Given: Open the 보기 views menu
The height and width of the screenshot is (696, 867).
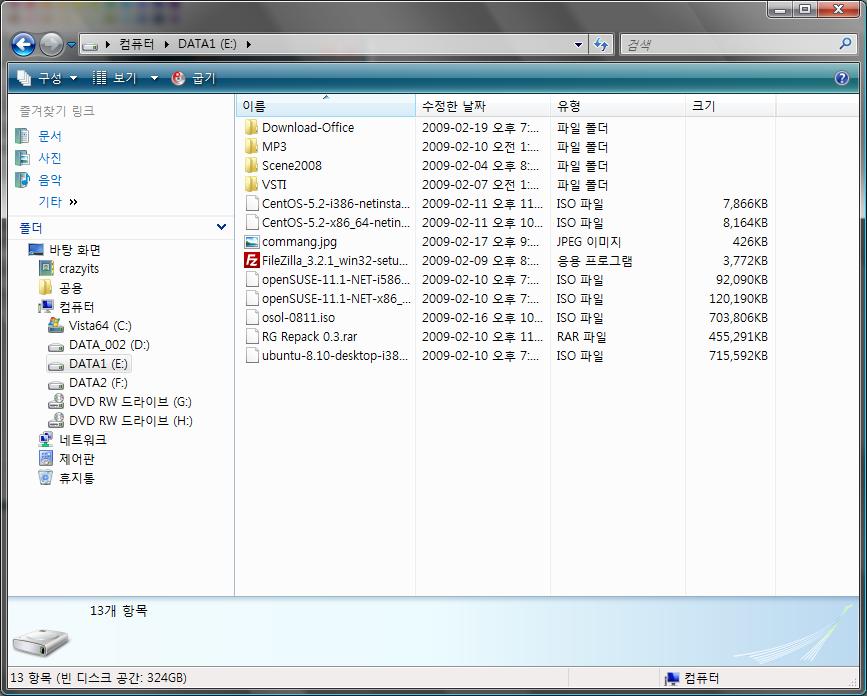Looking at the screenshot, I should (x=115, y=78).
